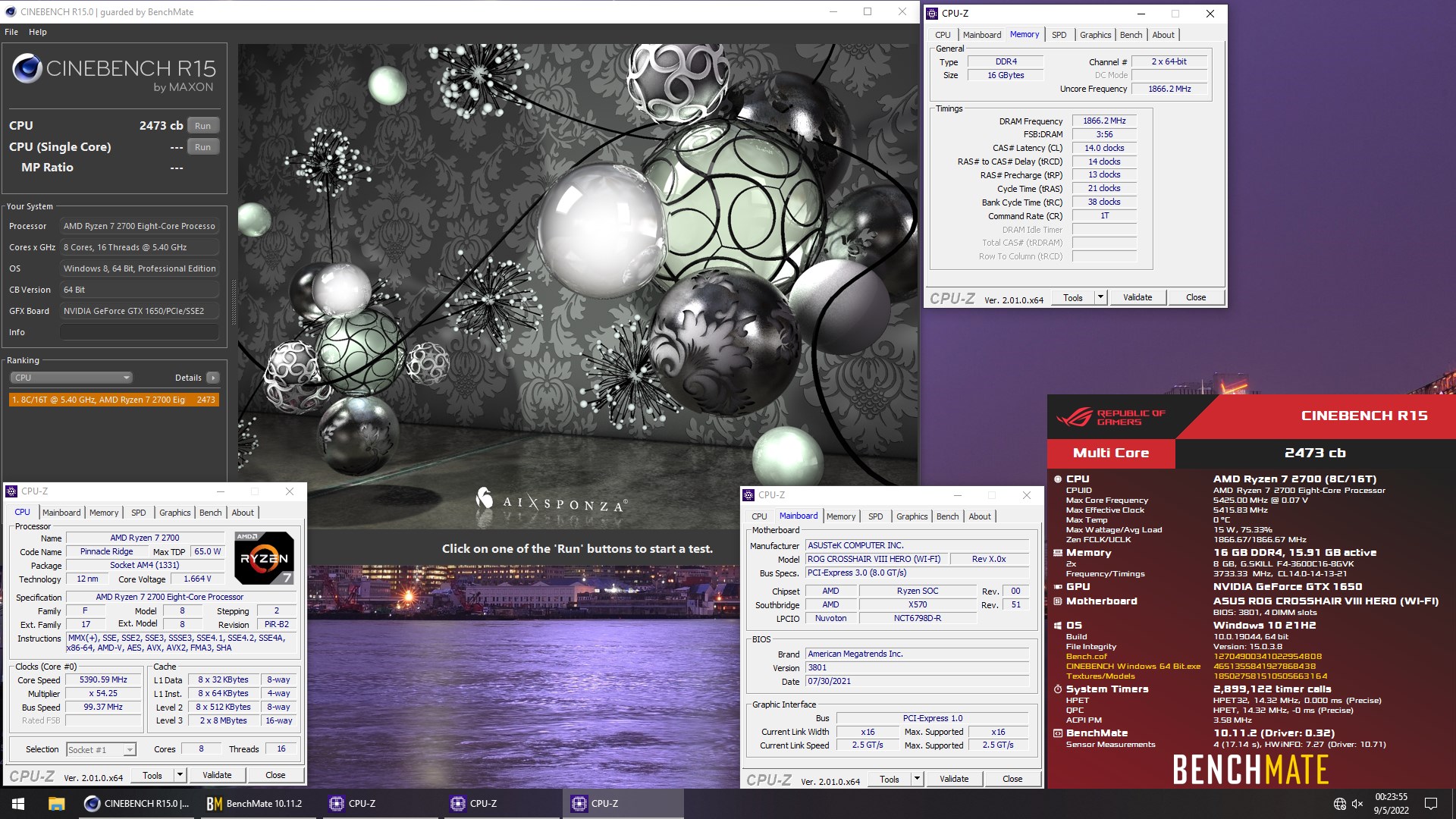
Task: Click the muted volume tray icon
Action: tap(1357, 804)
